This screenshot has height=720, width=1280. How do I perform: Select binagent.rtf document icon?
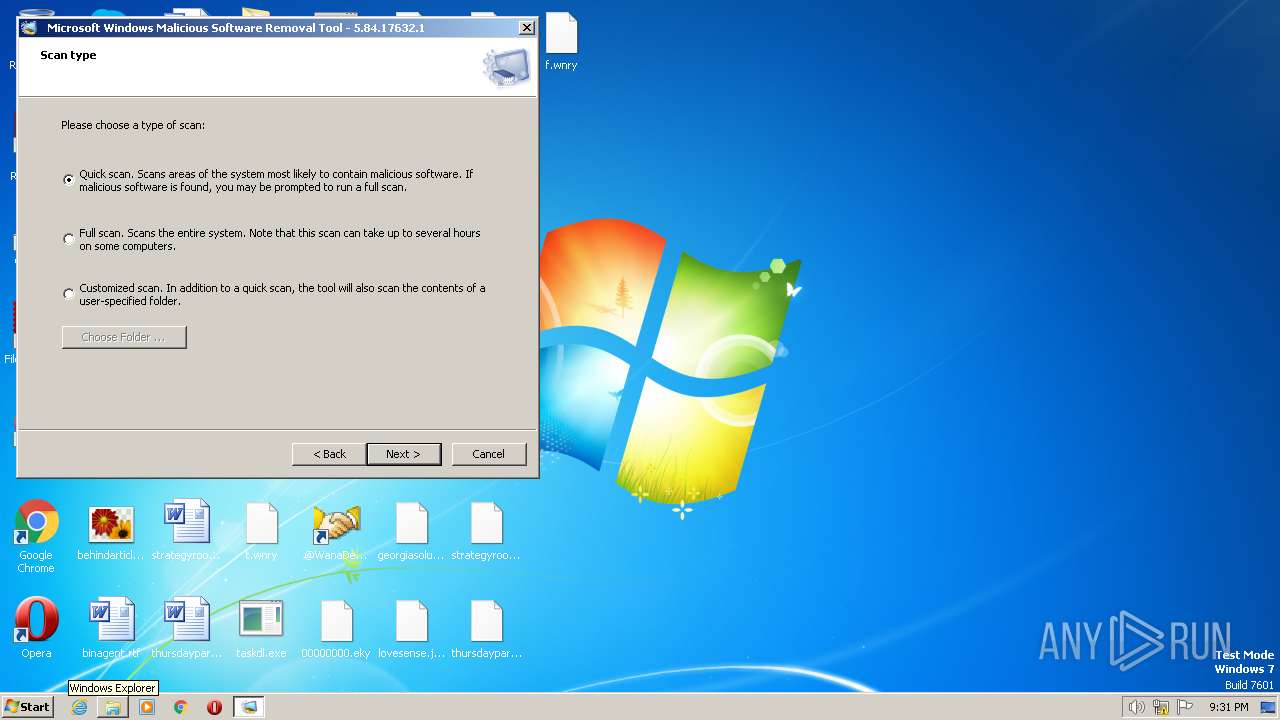tap(111, 629)
